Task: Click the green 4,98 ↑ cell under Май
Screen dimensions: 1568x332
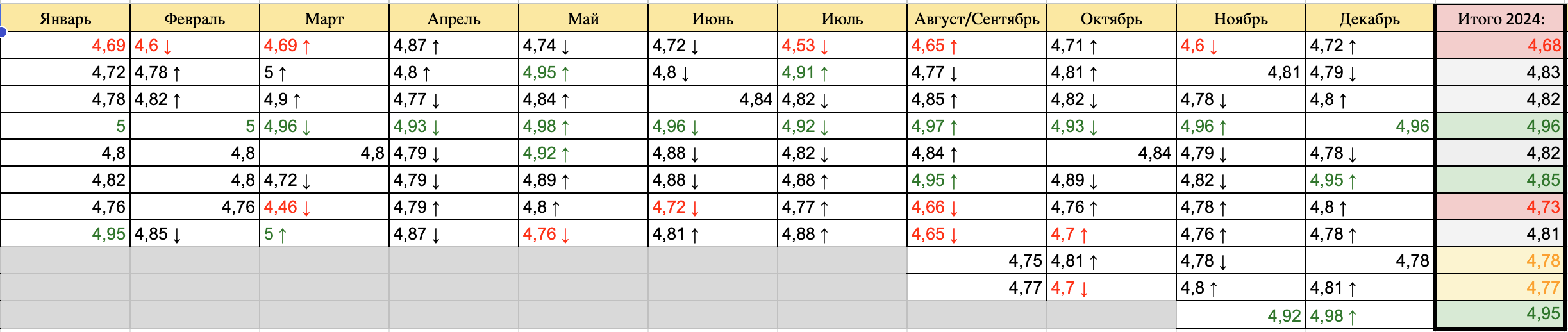Action: (583, 126)
